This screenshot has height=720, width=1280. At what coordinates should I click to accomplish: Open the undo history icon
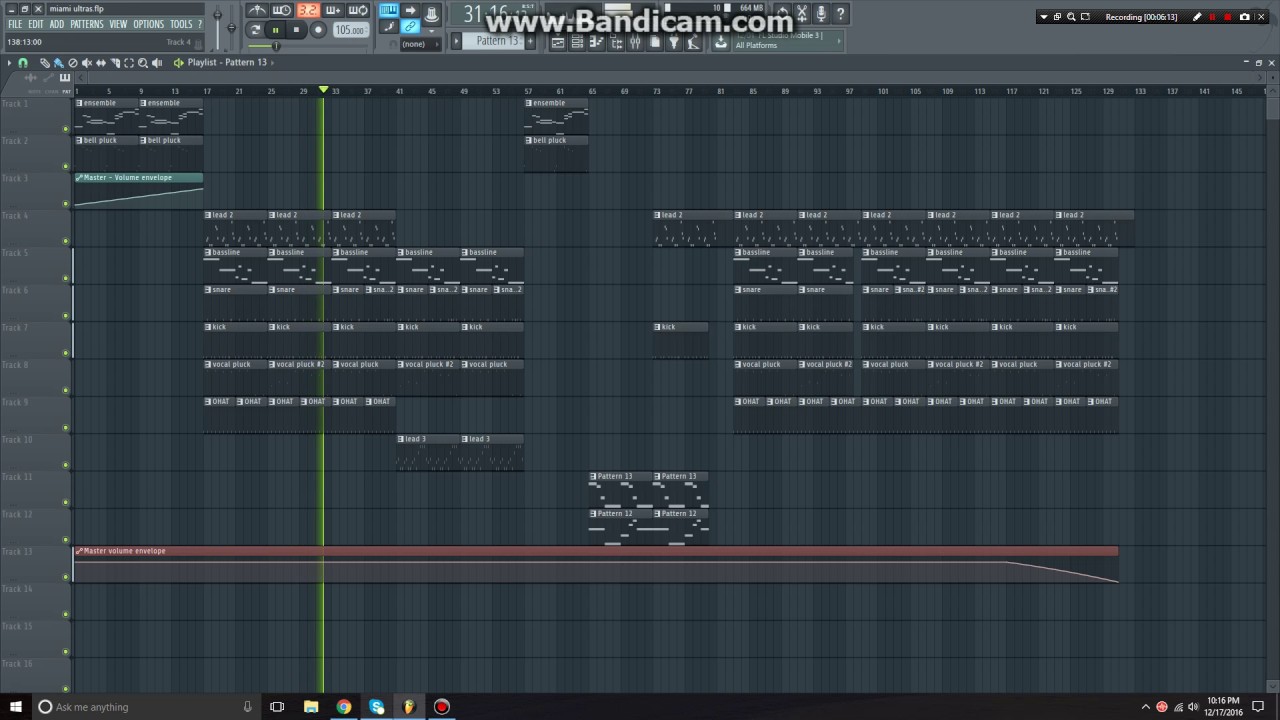[x=782, y=13]
